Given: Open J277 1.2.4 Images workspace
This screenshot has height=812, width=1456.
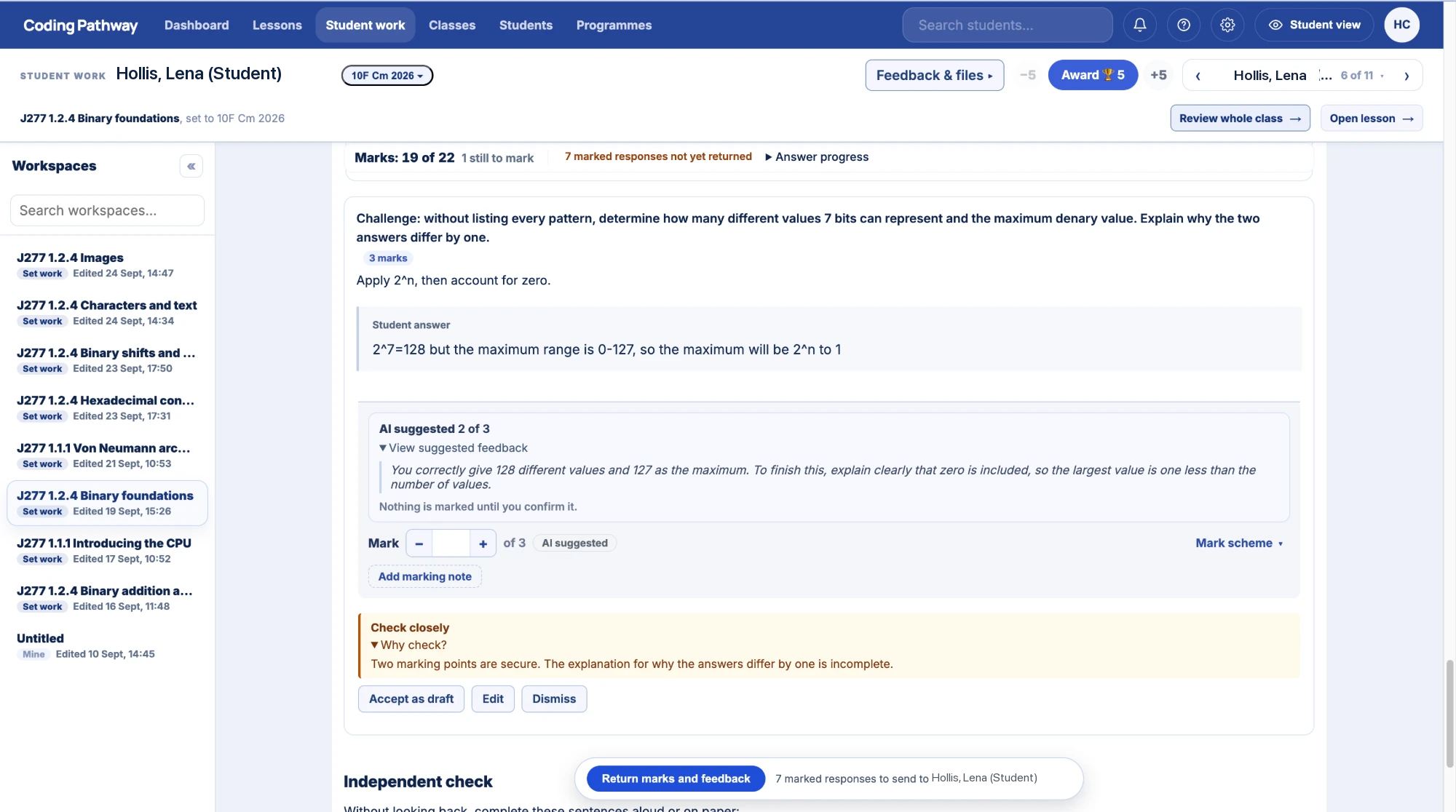Looking at the screenshot, I should [x=107, y=266].
